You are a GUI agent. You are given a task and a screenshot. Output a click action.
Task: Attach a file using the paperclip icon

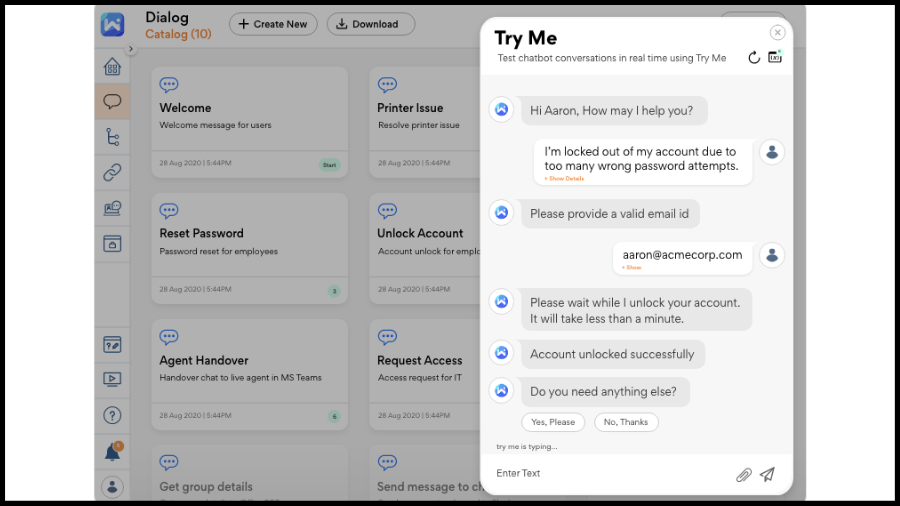click(743, 474)
